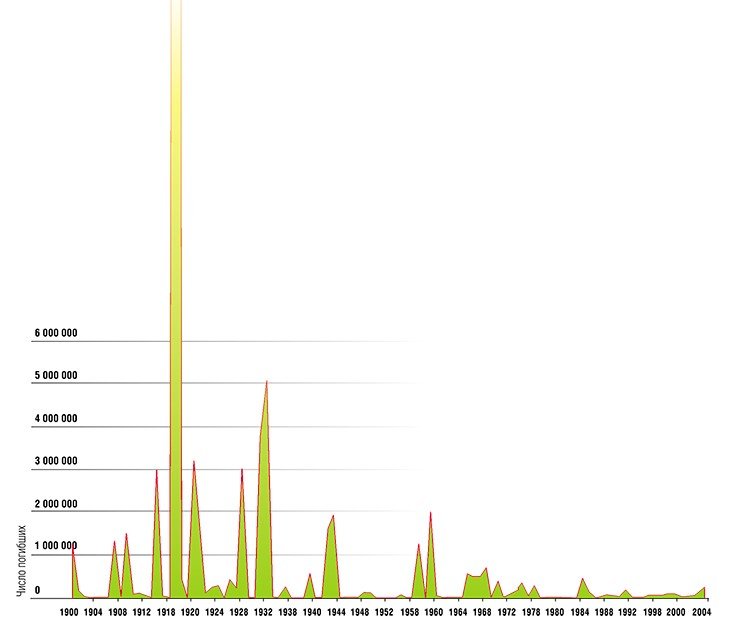Select the year 1944 label
The width and height of the screenshot is (740, 632).
(x=336, y=613)
